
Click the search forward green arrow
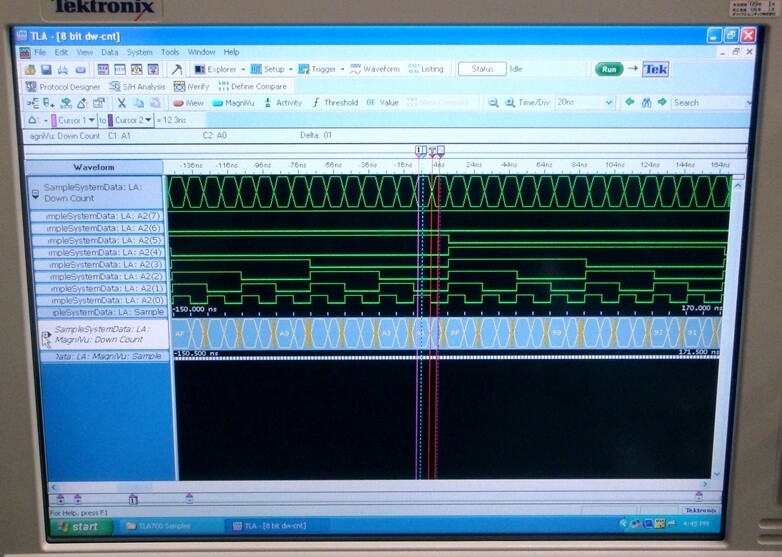click(x=662, y=102)
